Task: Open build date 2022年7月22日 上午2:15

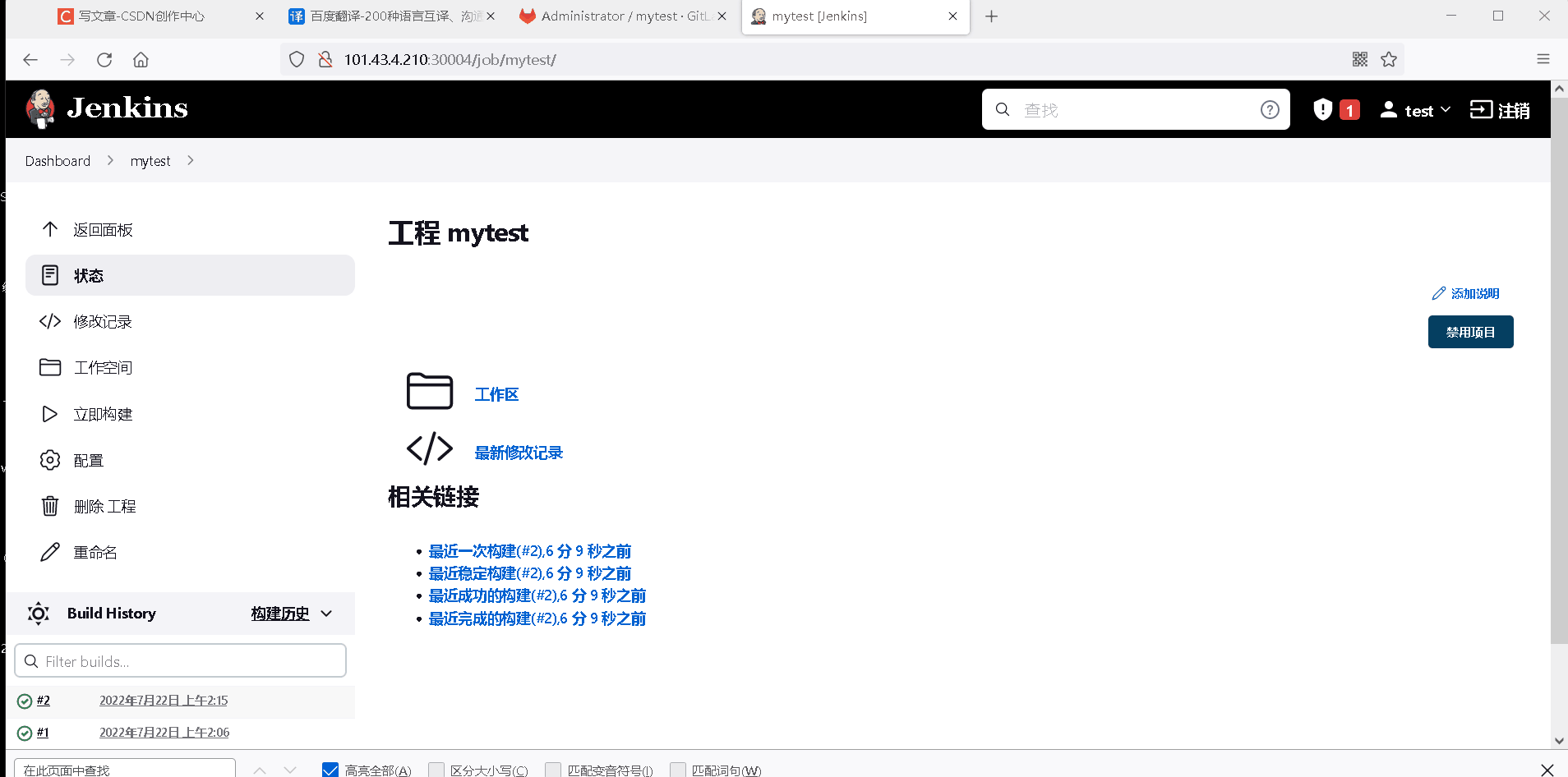Action: click(x=164, y=701)
